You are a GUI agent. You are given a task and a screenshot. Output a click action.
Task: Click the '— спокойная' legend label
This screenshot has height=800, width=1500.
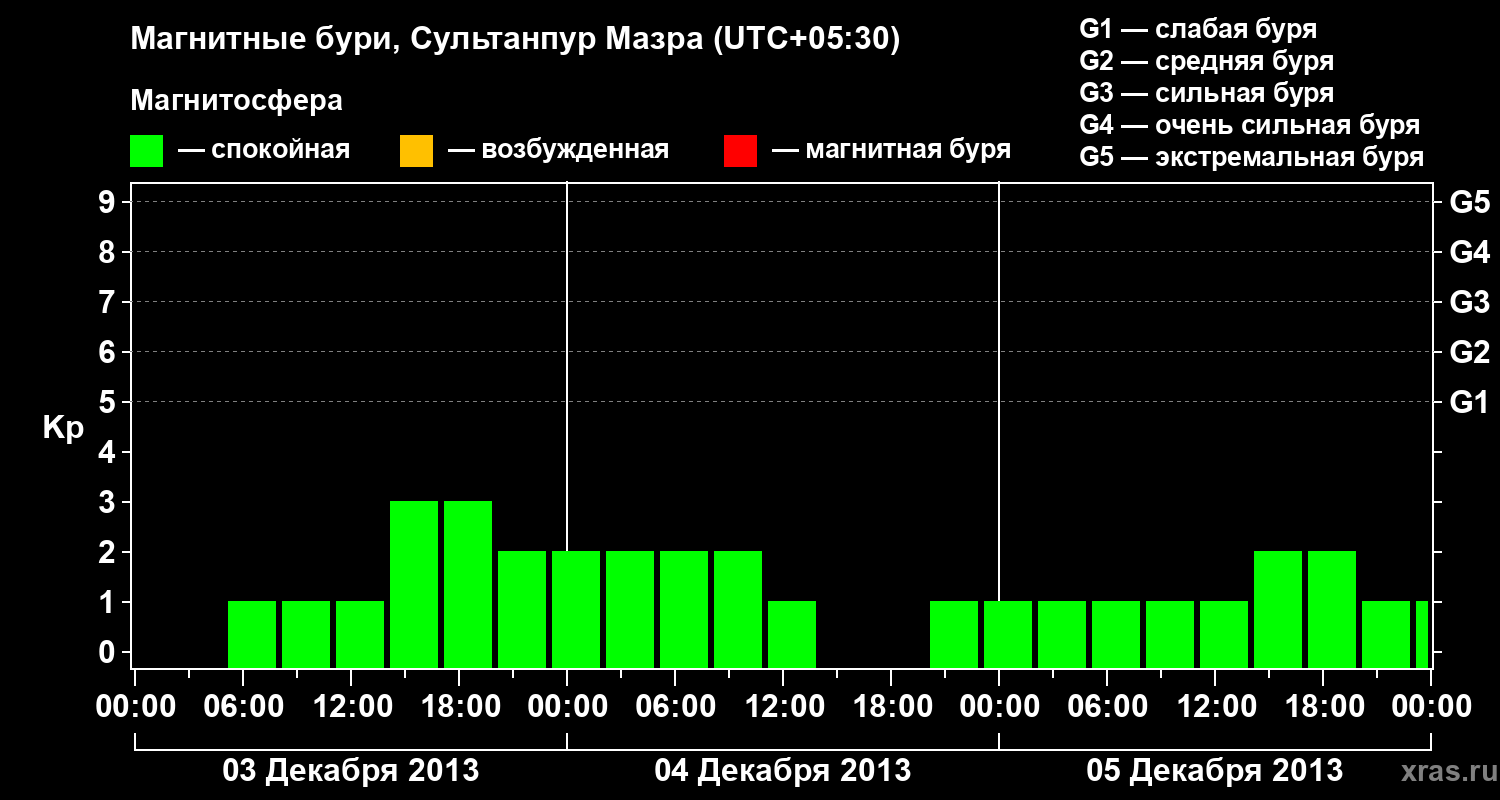(264, 150)
